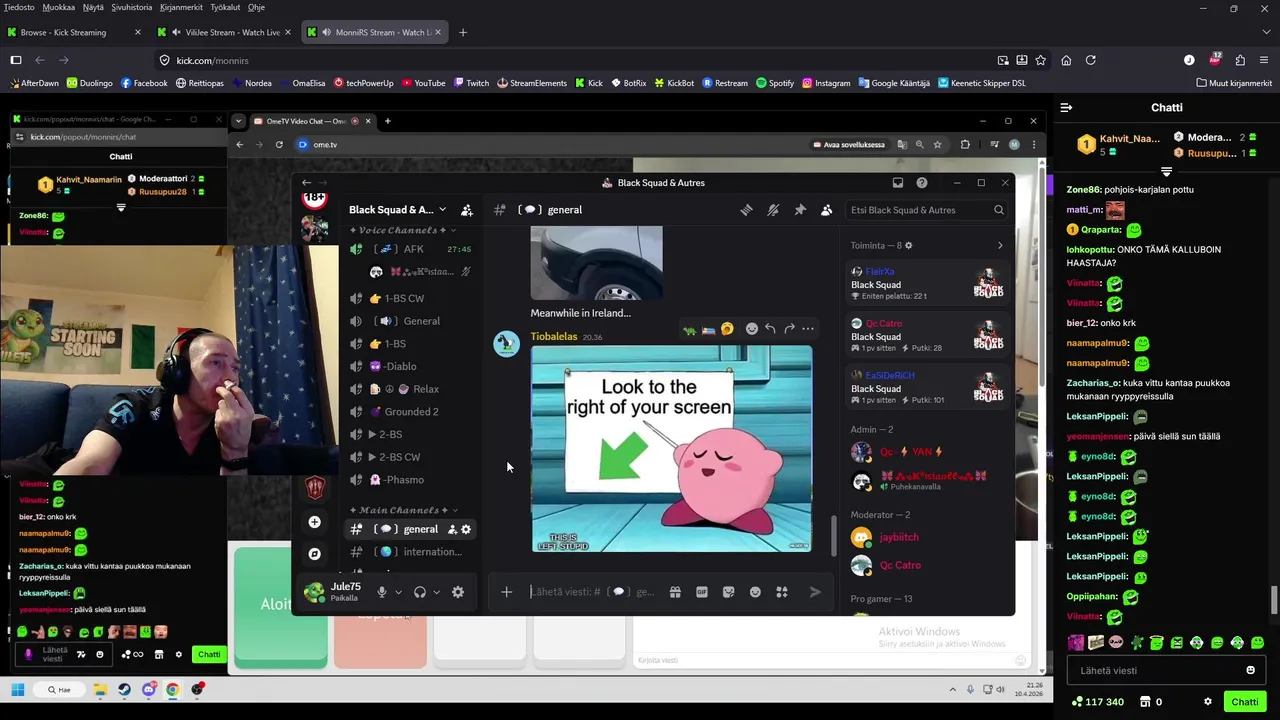Create invite icon on general channel row
1280x720 pixels.
pos(452,529)
